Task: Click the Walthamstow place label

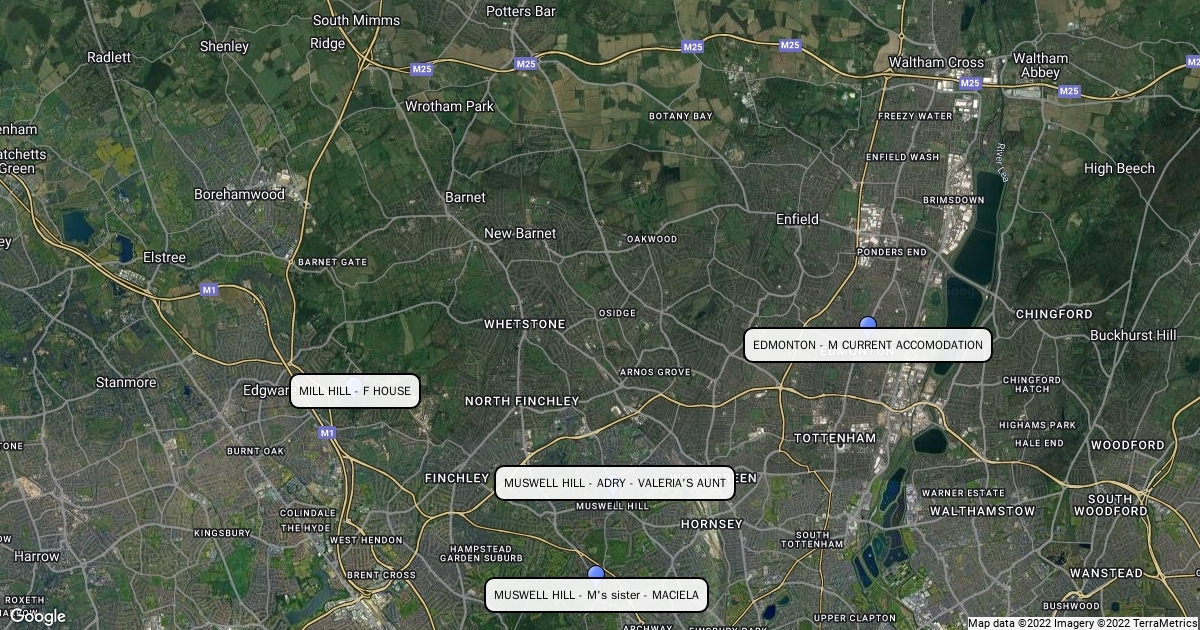Action: 982,511
